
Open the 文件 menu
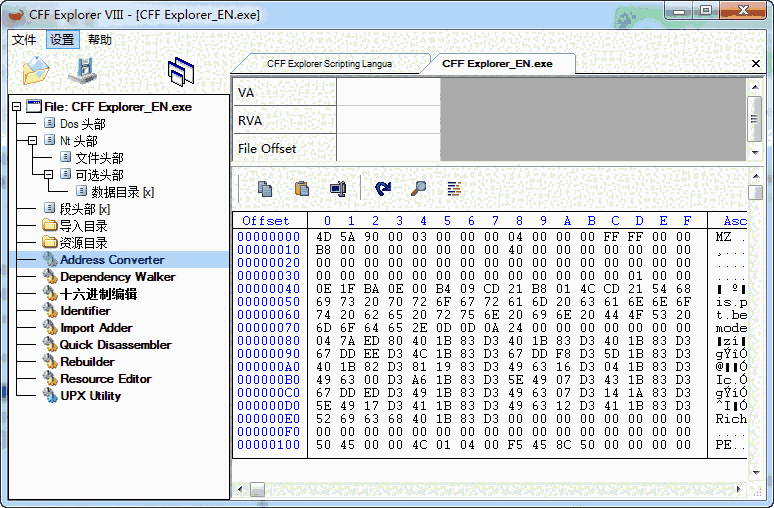tap(24, 40)
